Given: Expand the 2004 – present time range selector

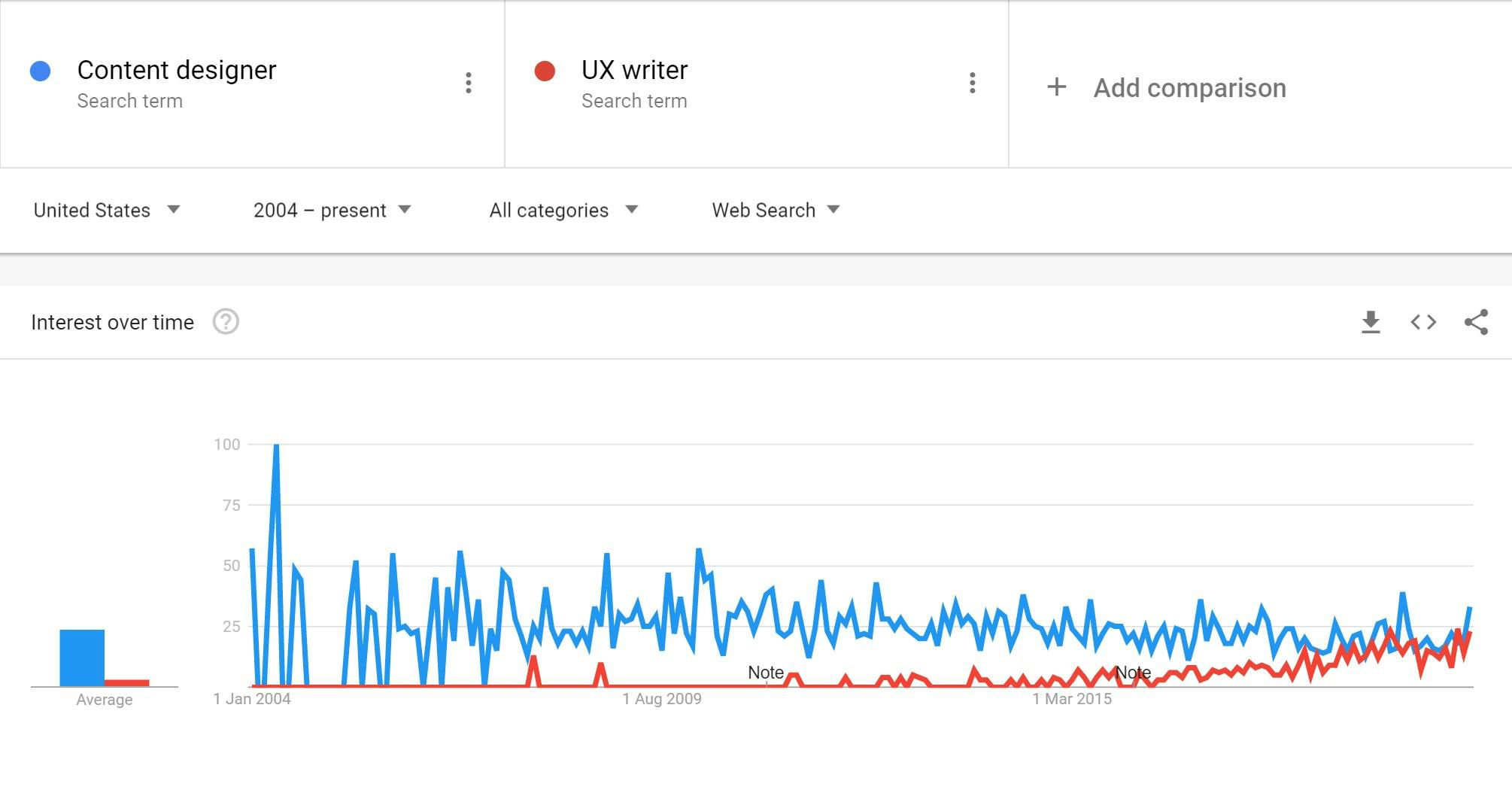Looking at the screenshot, I should (x=331, y=211).
